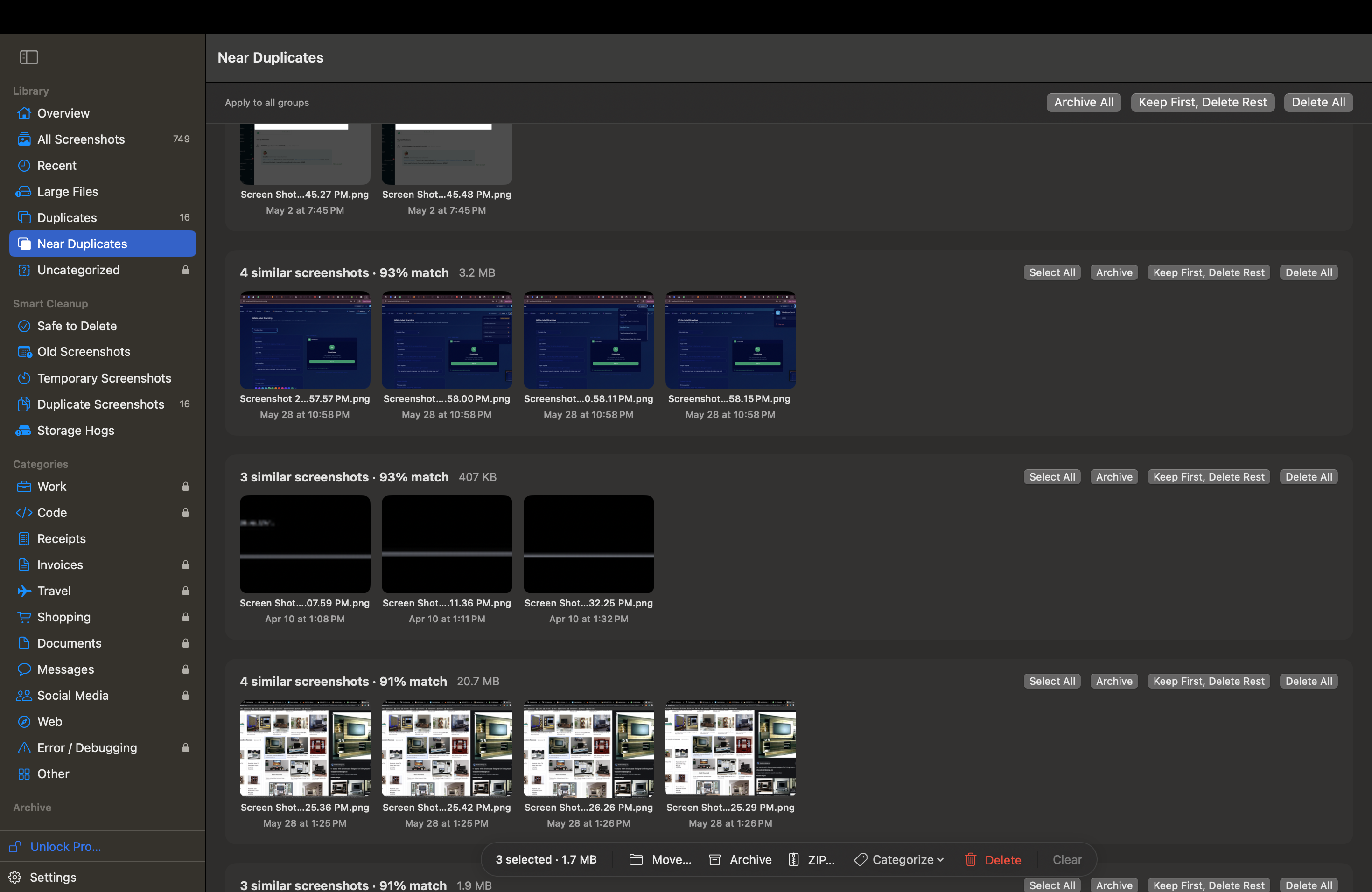1372x892 pixels.
Task: Click the All Screenshots photo icon
Action: pyautogui.click(x=24, y=139)
